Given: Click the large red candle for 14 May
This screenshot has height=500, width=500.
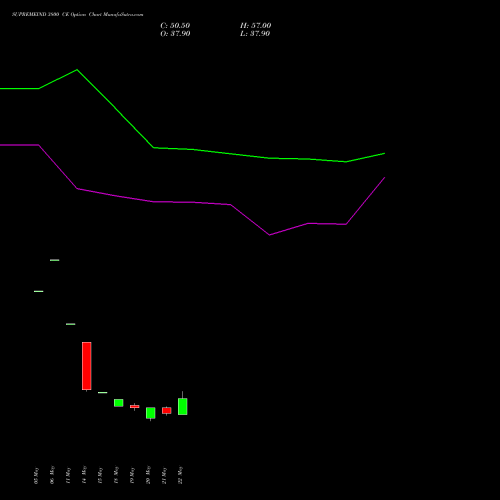Looking at the screenshot, I should tap(87, 366).
